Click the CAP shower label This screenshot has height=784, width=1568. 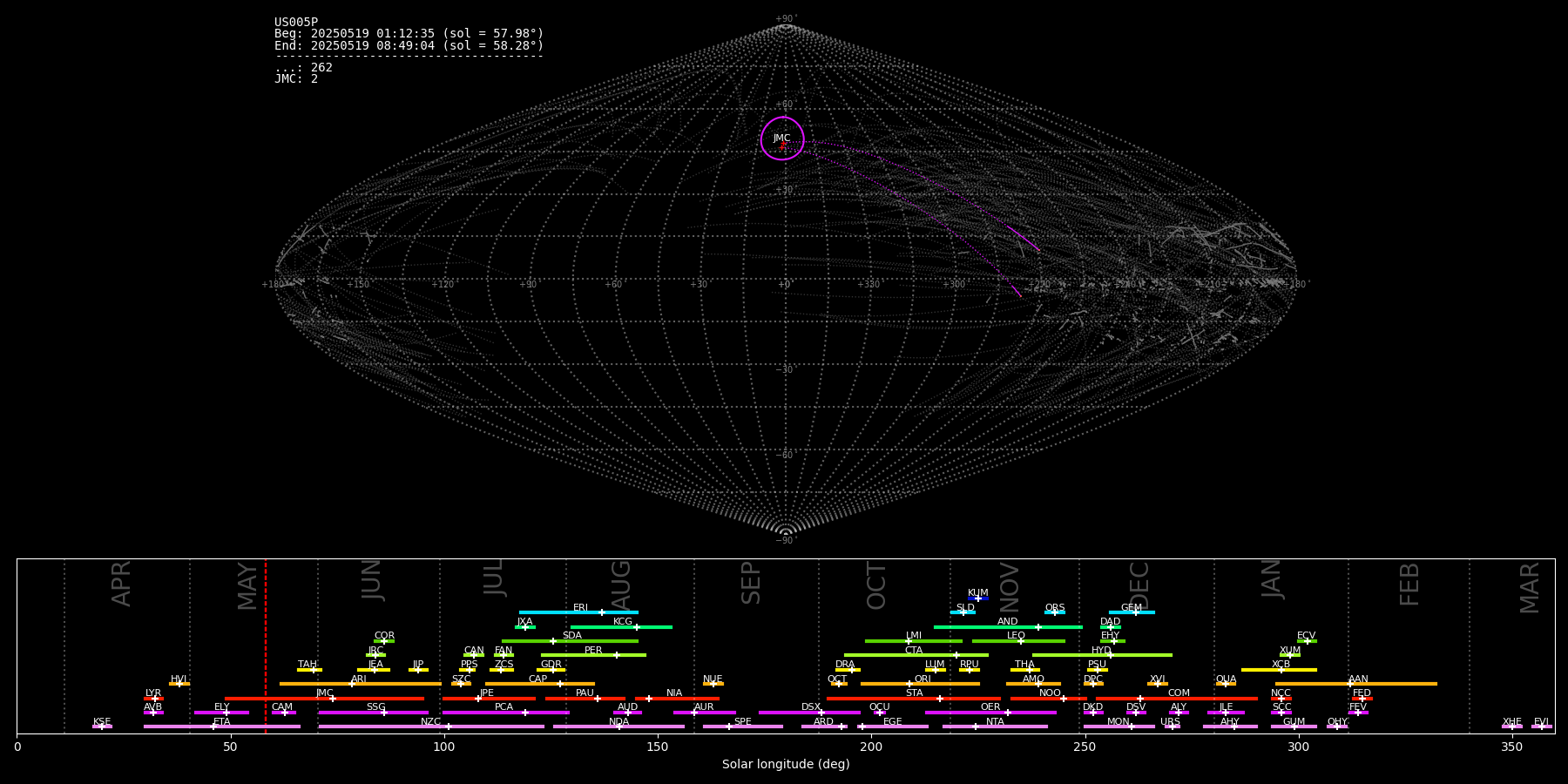[537, 679]
